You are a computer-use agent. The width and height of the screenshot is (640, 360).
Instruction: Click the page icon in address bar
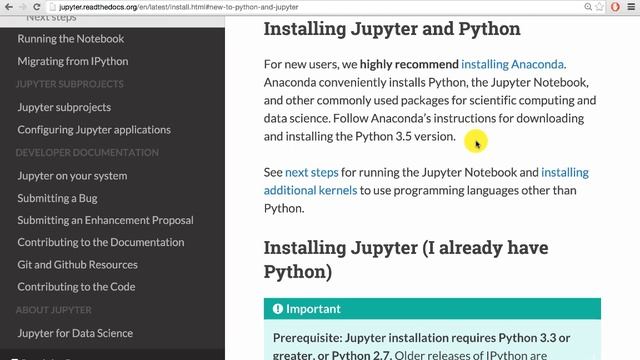click(x=53, y=7)
